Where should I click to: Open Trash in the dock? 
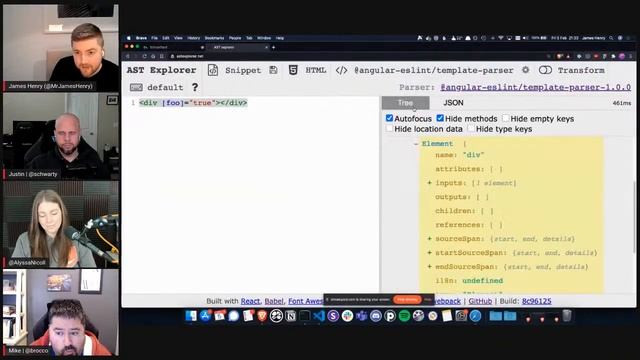click(x=567, y=316)
